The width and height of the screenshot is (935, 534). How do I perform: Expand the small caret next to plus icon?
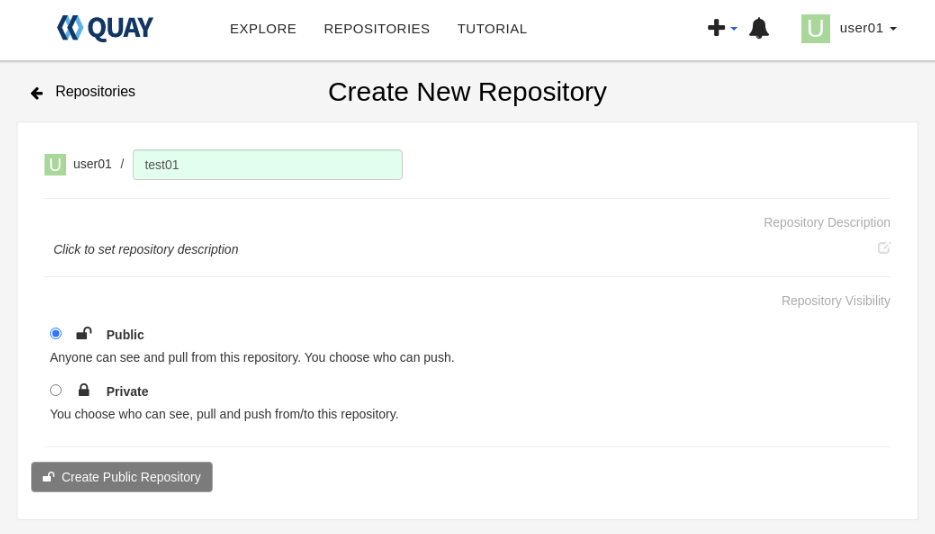pyautogui.click(x=734, y=28)
